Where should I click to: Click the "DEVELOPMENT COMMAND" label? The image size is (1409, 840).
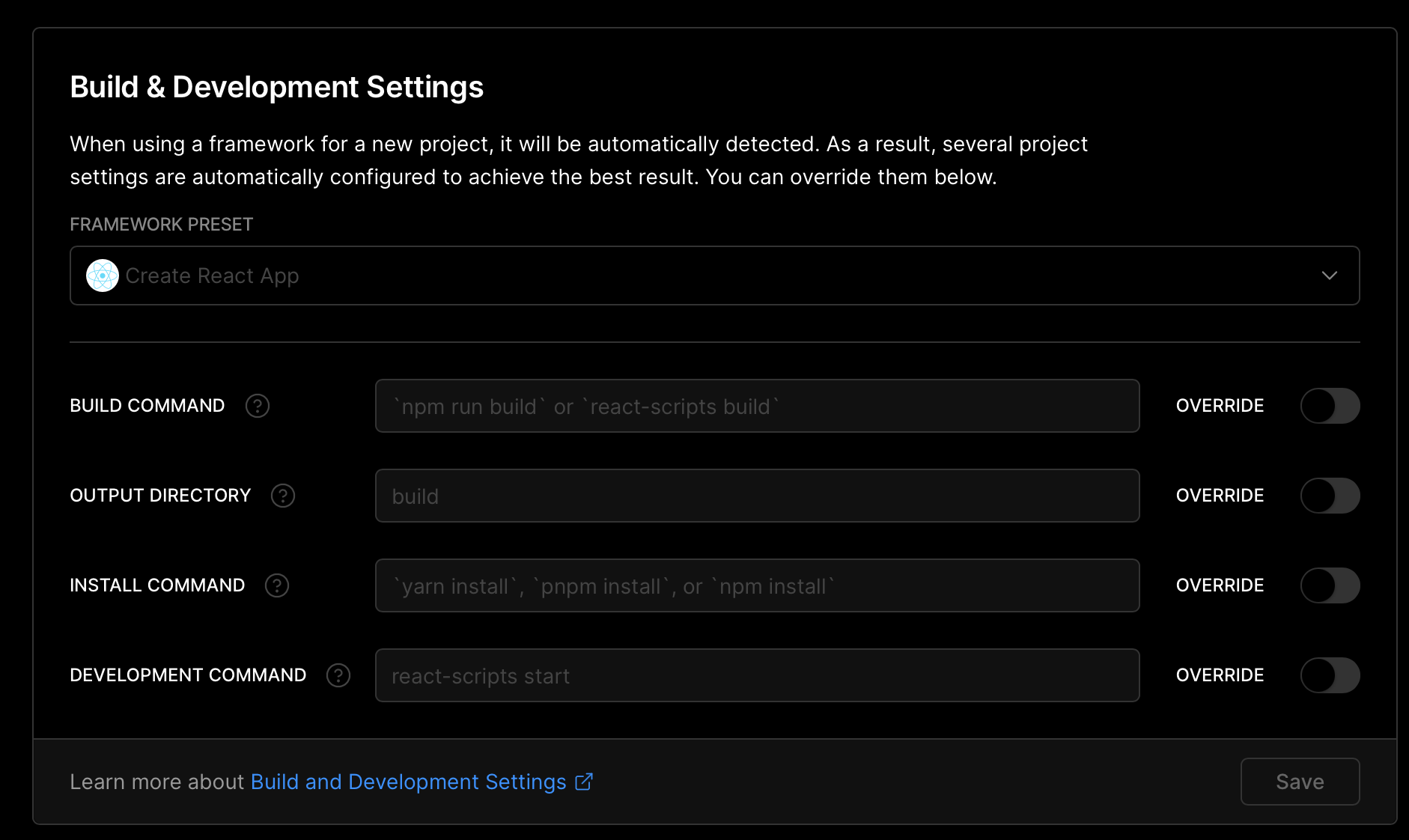[188, 675]
